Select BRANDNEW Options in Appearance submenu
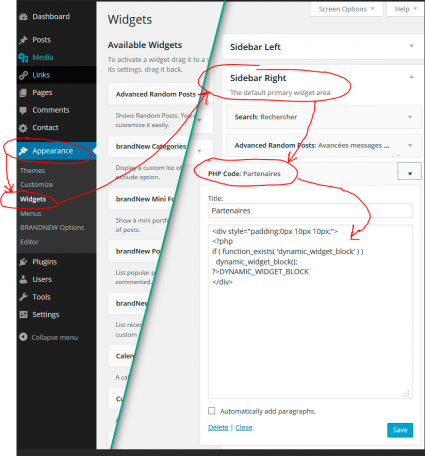Image resolution: width=425 pixels, height=456 pixels. click(52, 228)
